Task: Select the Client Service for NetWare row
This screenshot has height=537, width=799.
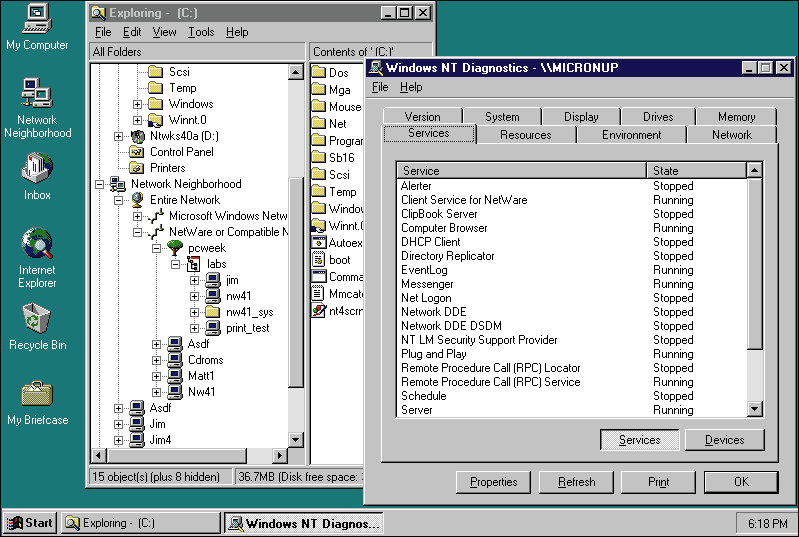Action: [571, 200]
